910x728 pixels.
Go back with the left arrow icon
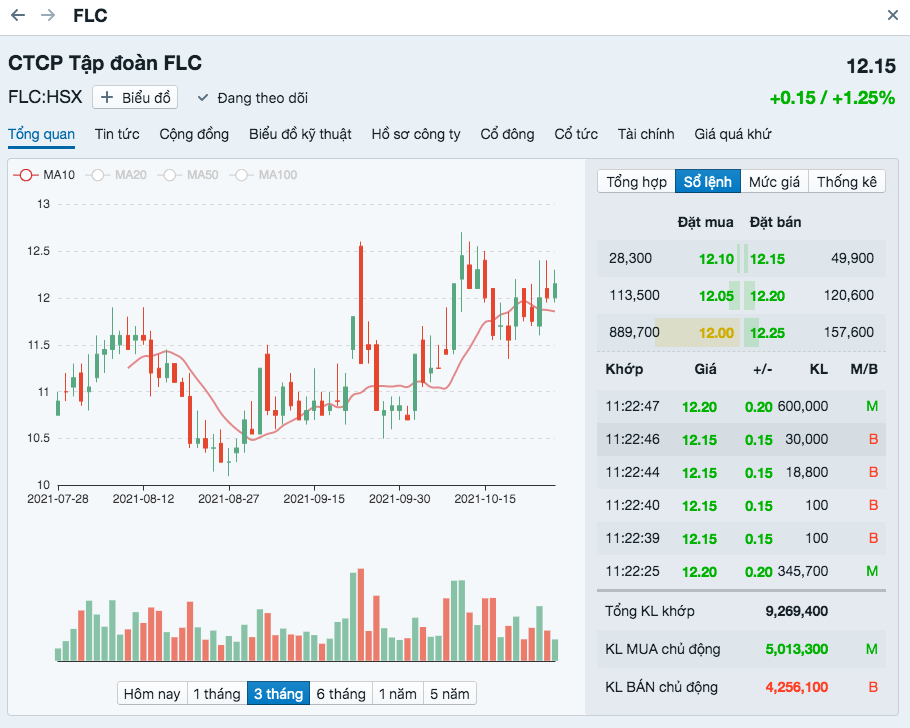(x=18, y=15)
